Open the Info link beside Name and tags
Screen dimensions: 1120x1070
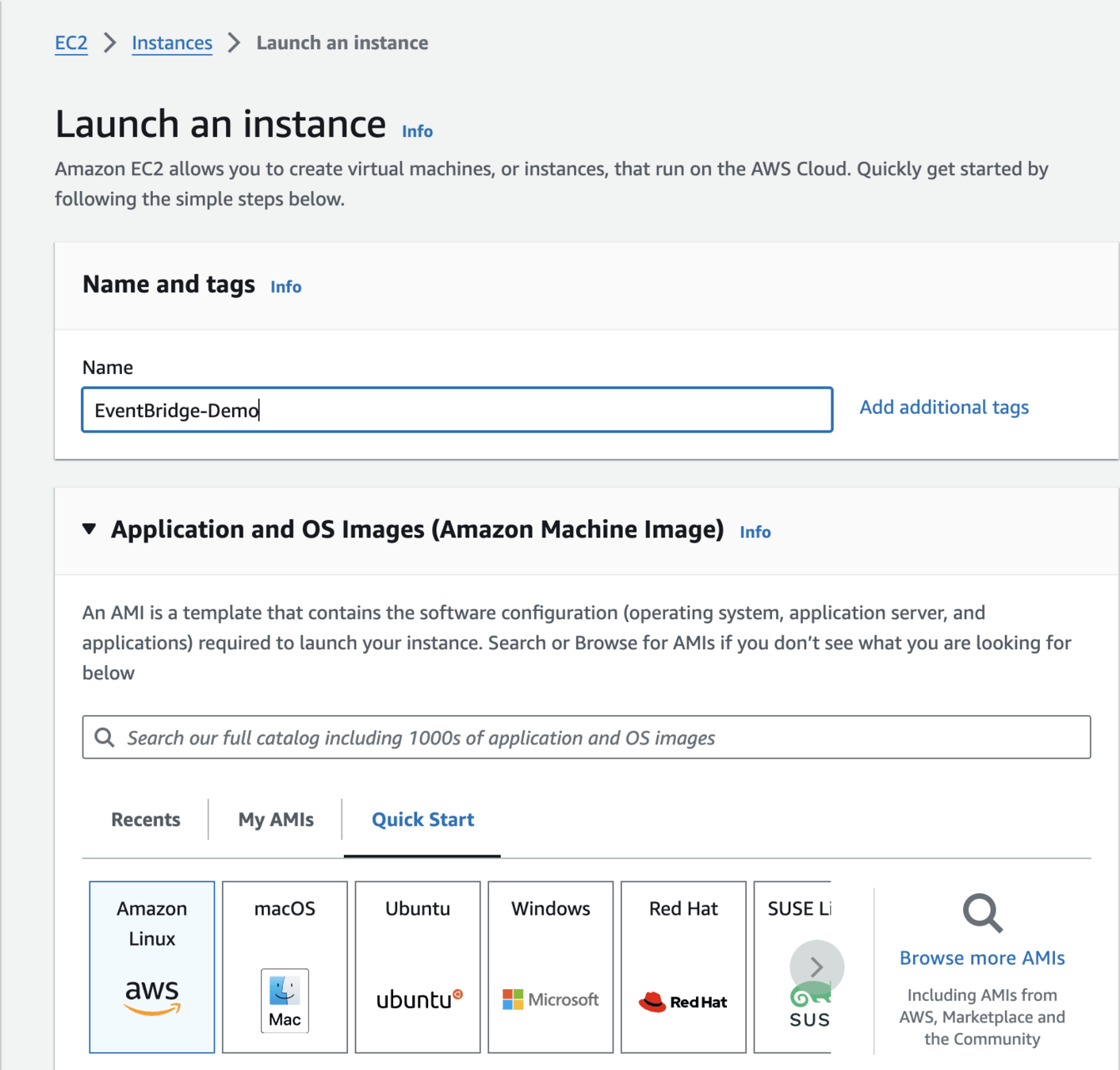point(286,287)
